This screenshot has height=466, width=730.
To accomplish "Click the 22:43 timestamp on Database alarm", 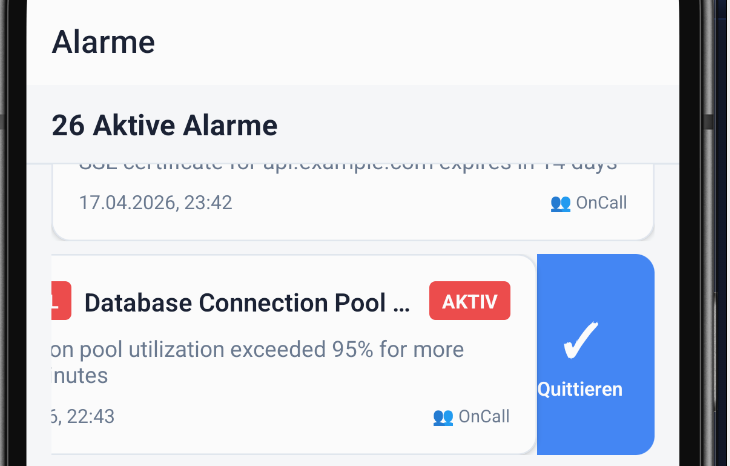I will (x=84, y=417).
